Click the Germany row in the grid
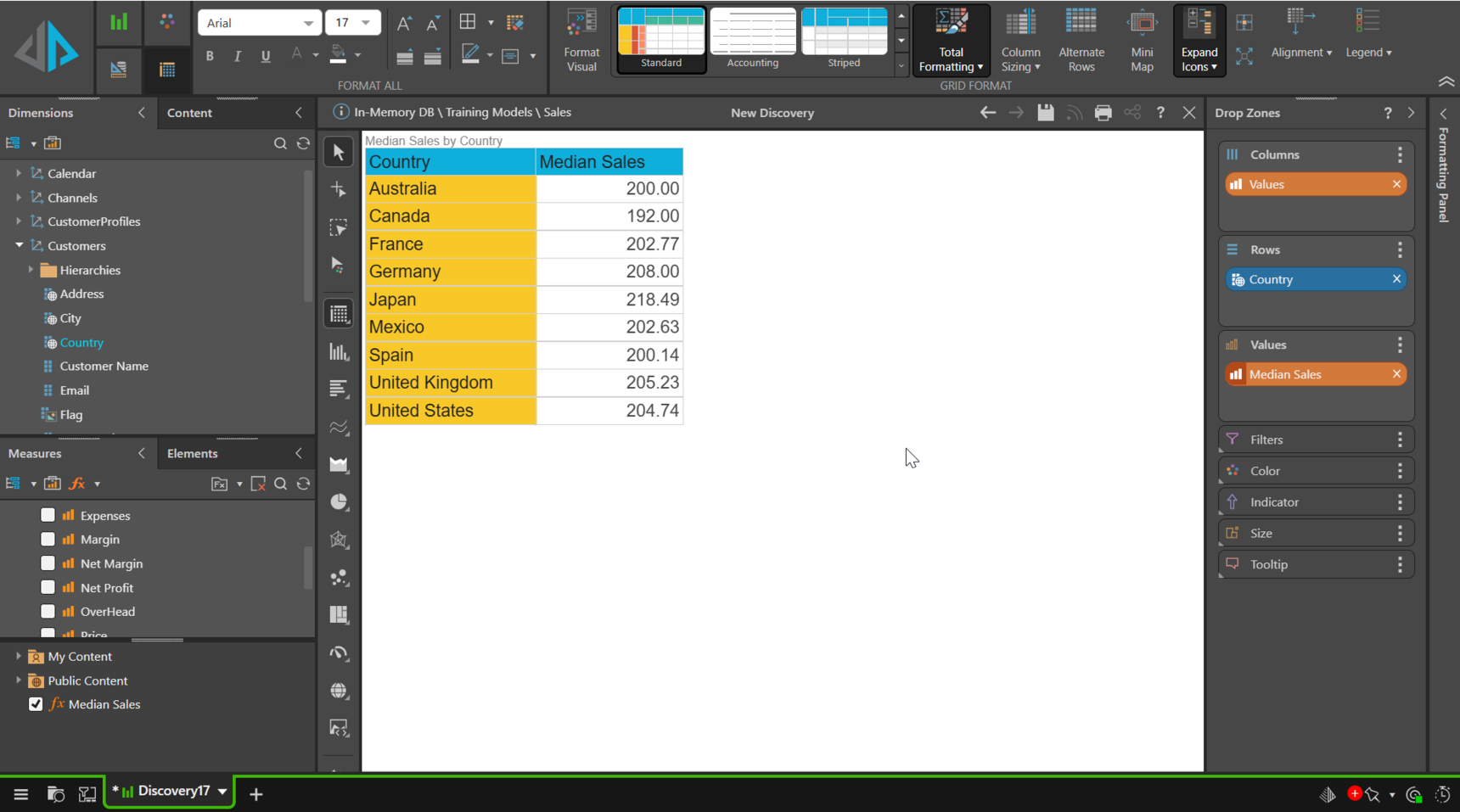 (450, 272)
